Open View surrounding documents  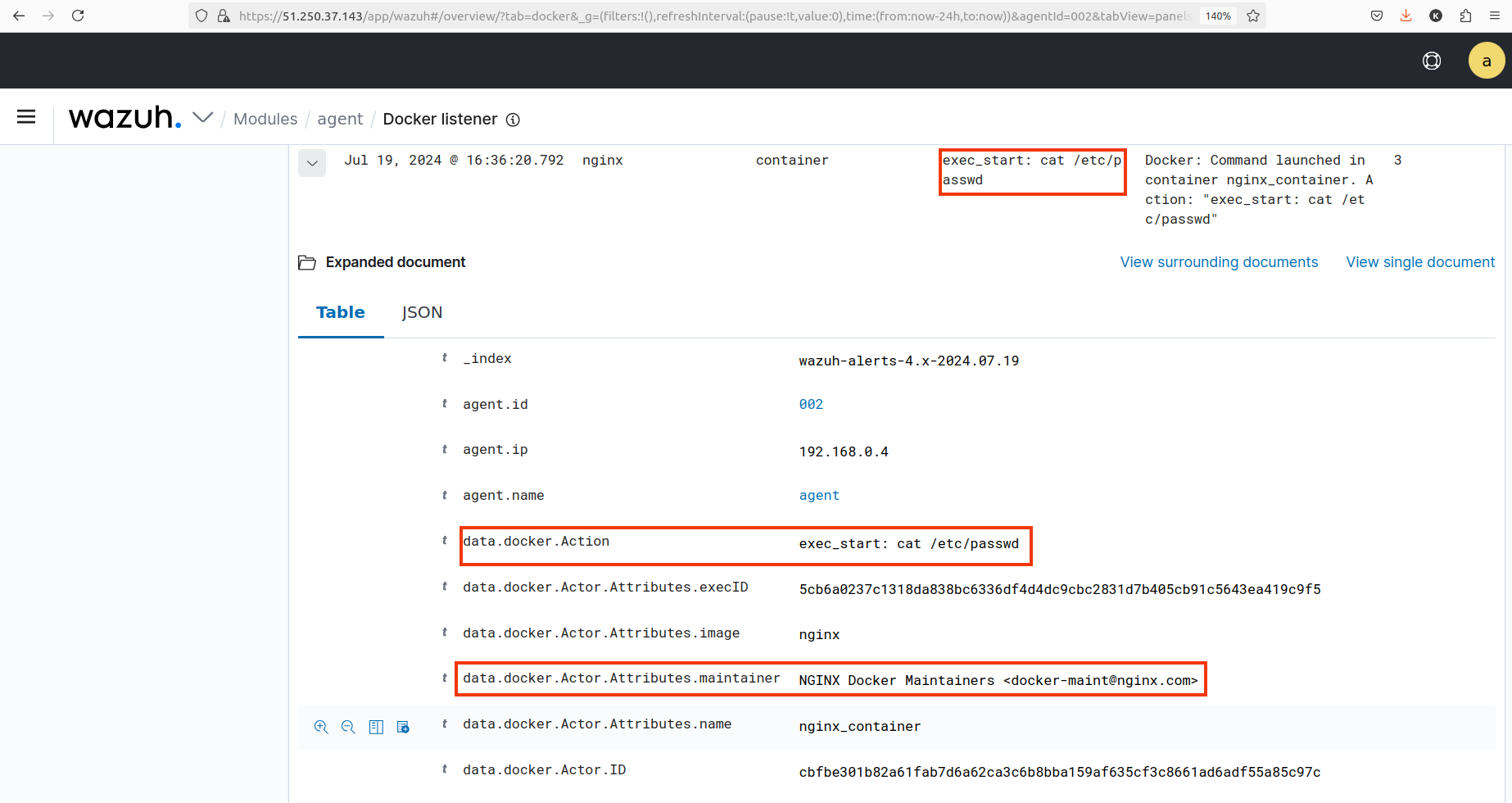[x=1219, y=262]
